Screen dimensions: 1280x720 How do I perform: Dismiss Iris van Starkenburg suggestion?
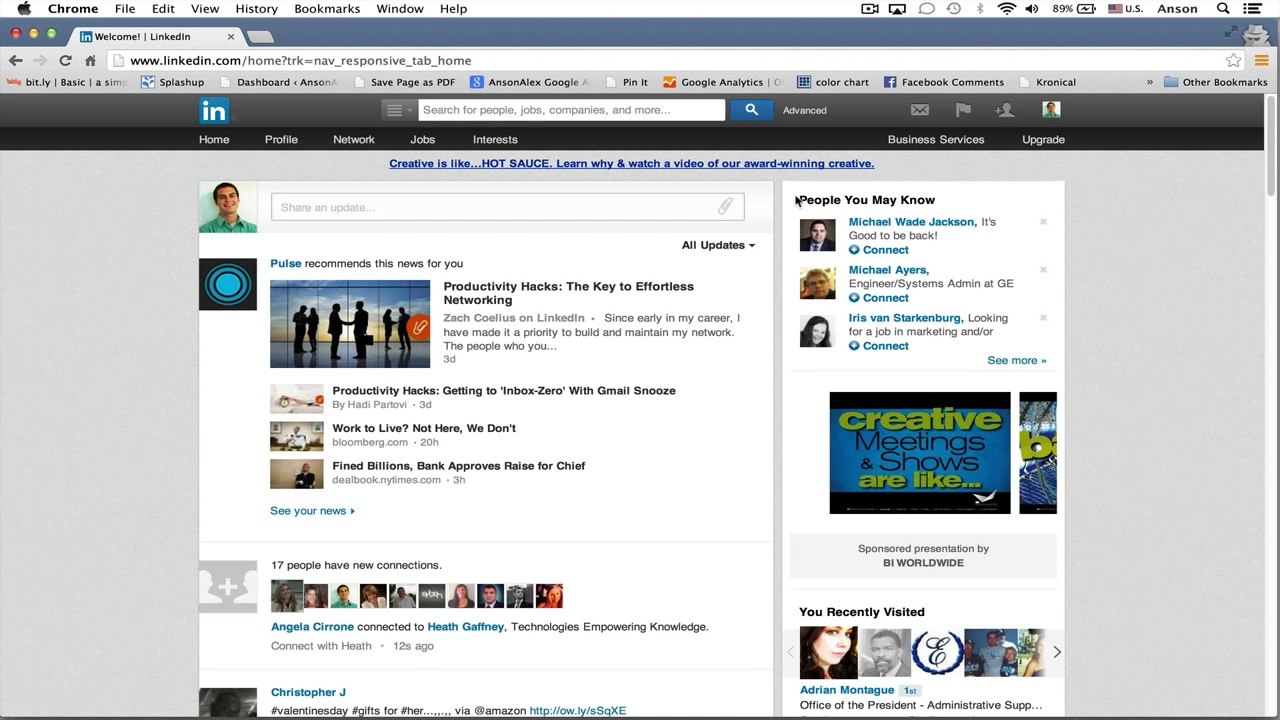click(1043, 318)
